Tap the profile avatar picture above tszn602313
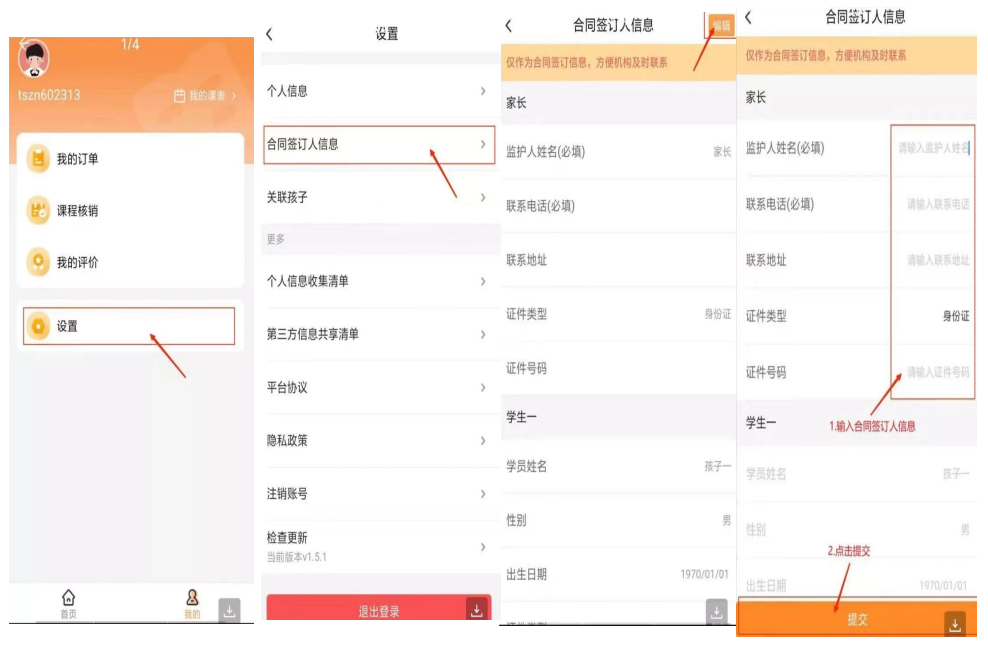The width and height of the screenshot is (988, 652). click(34, 59)
